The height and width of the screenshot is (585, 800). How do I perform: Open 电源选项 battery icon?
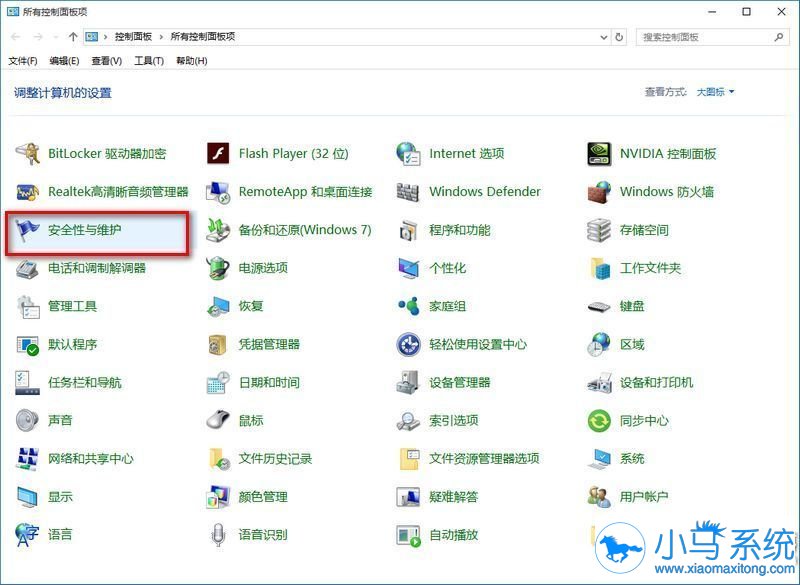point(218,268)
